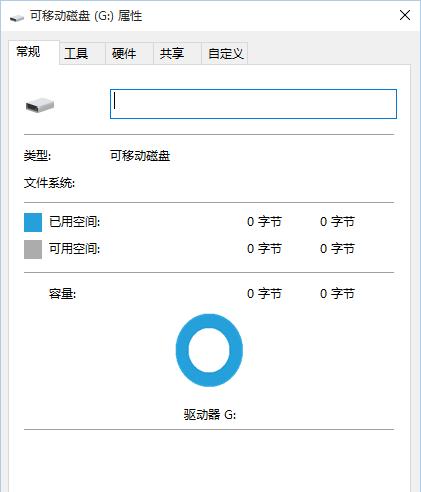Click the 可用空间 label
Image resolution: width=421 pixels, height=492 pixels.
coord(74,249)
